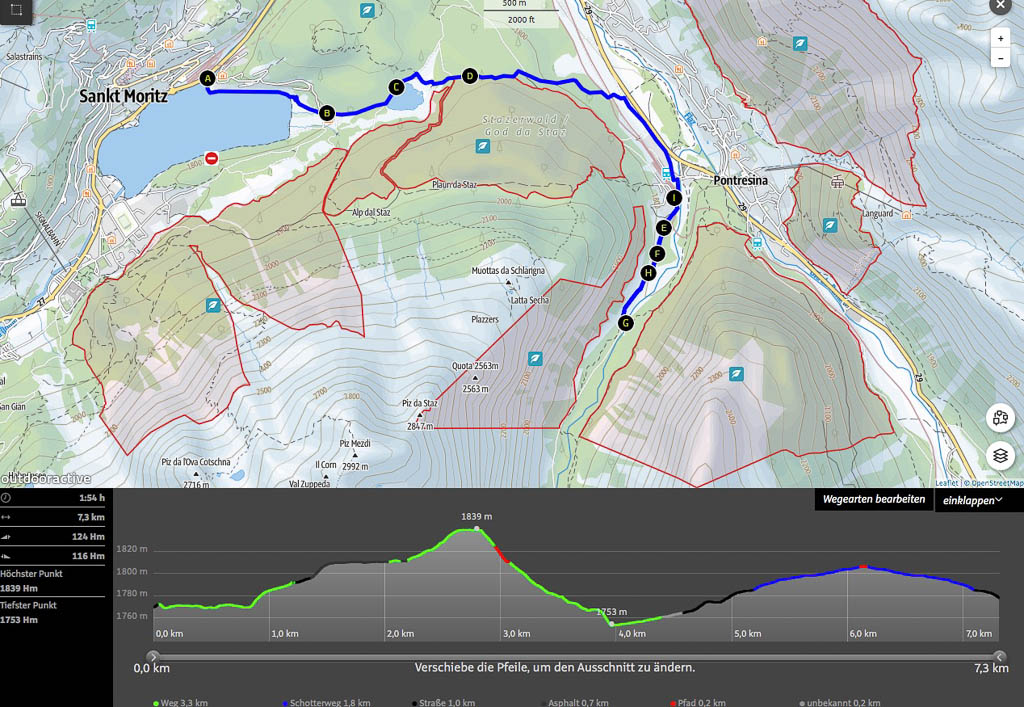Zoom in the map with plus button
This screenshot has width=1024, height=707.
tap(1000, 38)
